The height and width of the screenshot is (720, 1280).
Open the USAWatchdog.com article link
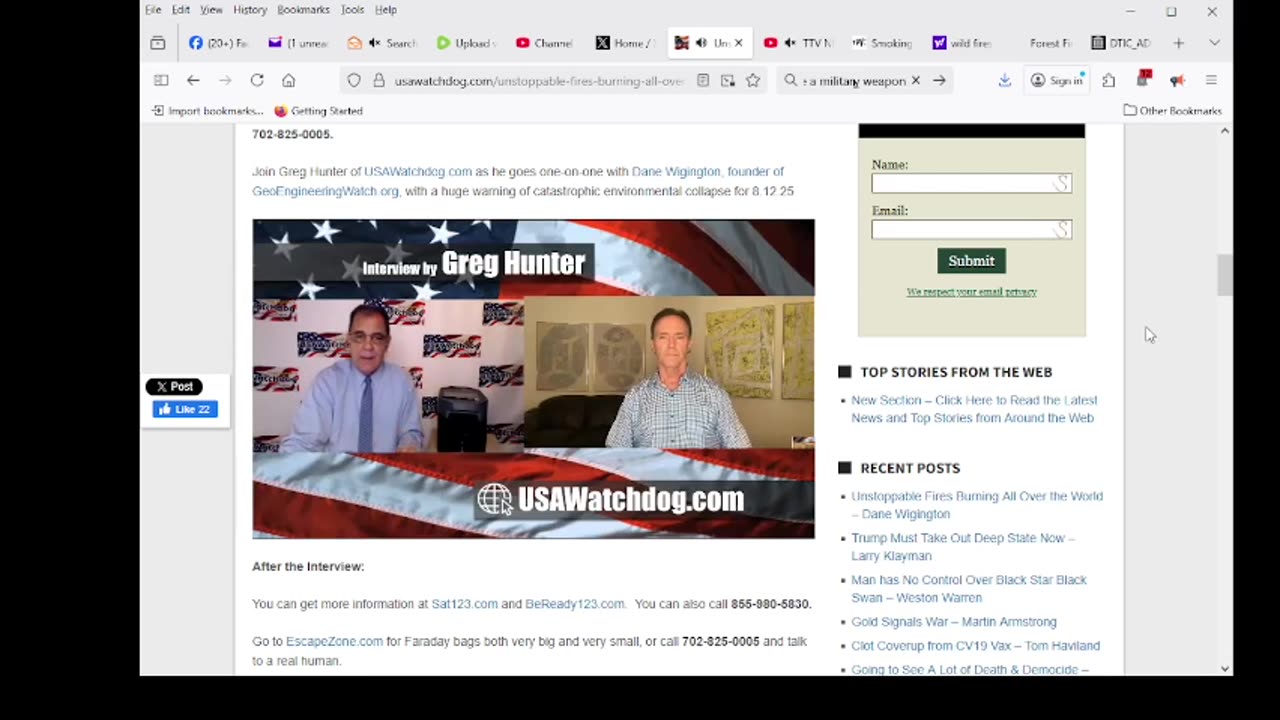pos(418,172)
